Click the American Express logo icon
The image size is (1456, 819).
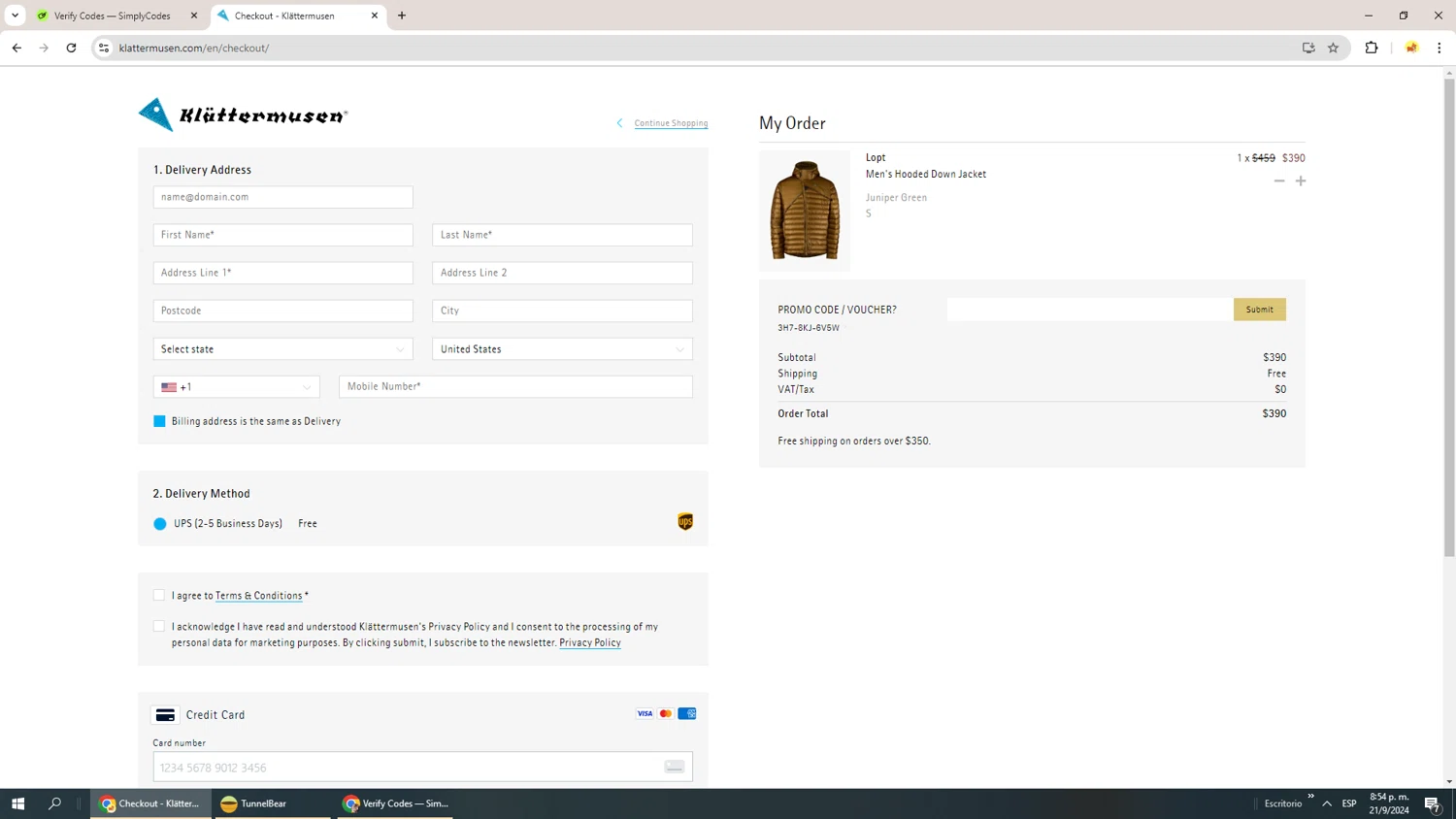point(687,714)
